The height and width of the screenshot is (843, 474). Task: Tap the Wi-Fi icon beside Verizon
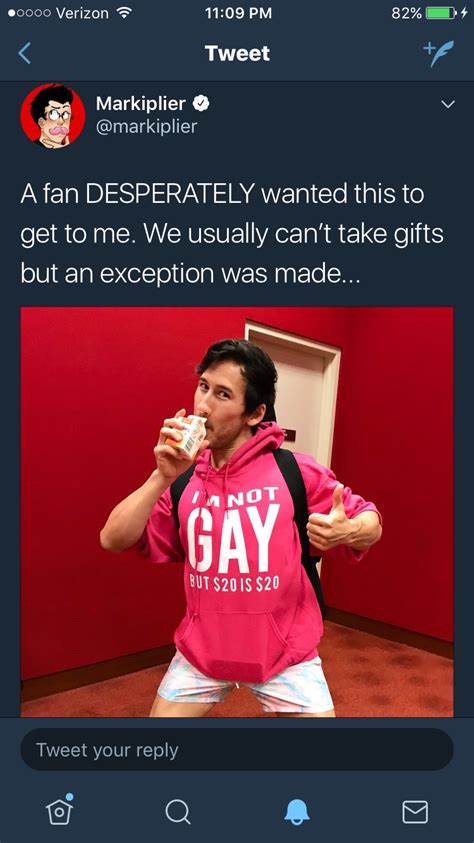(124, 13)
